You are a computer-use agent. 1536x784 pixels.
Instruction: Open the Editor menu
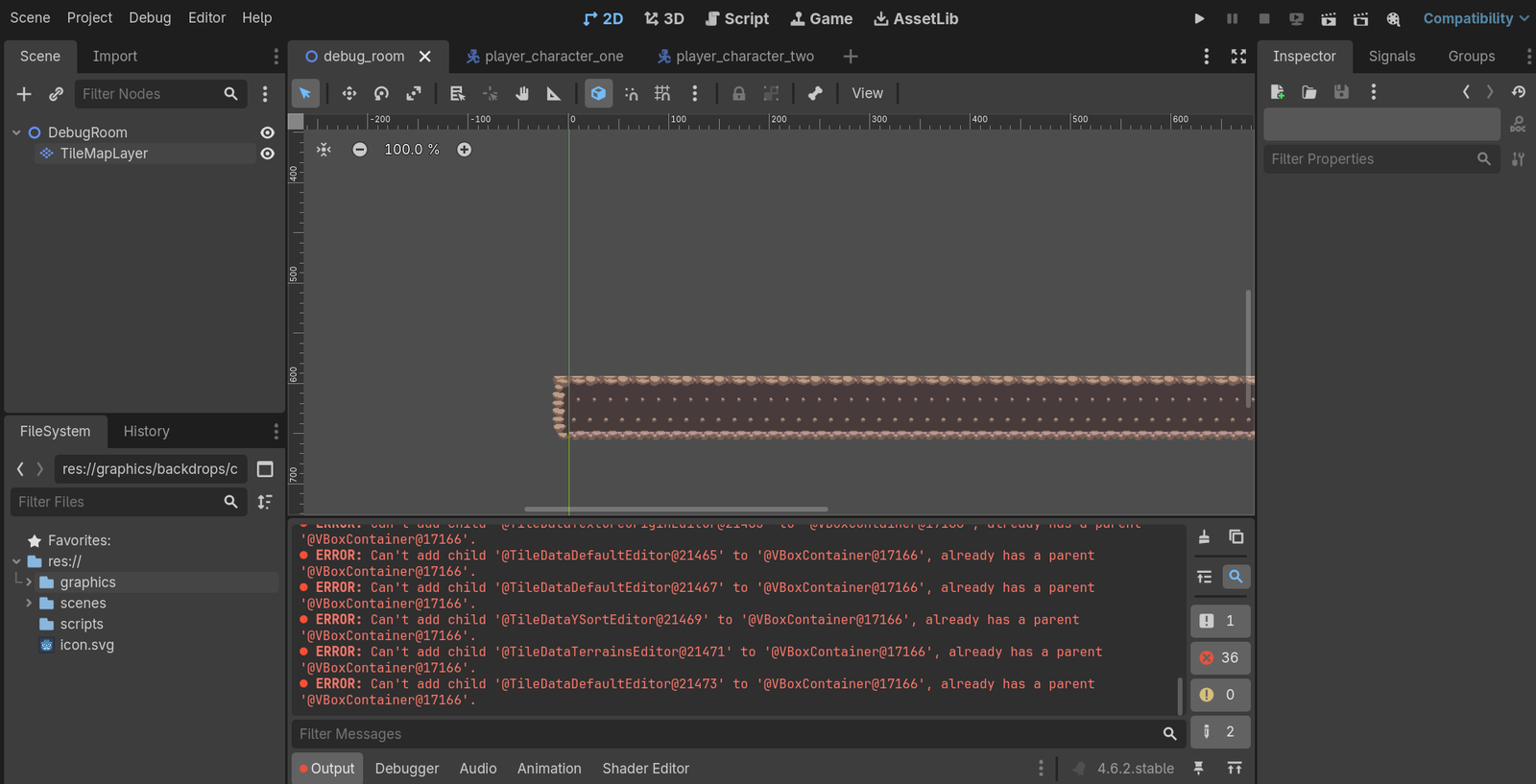tap(207, 18)
